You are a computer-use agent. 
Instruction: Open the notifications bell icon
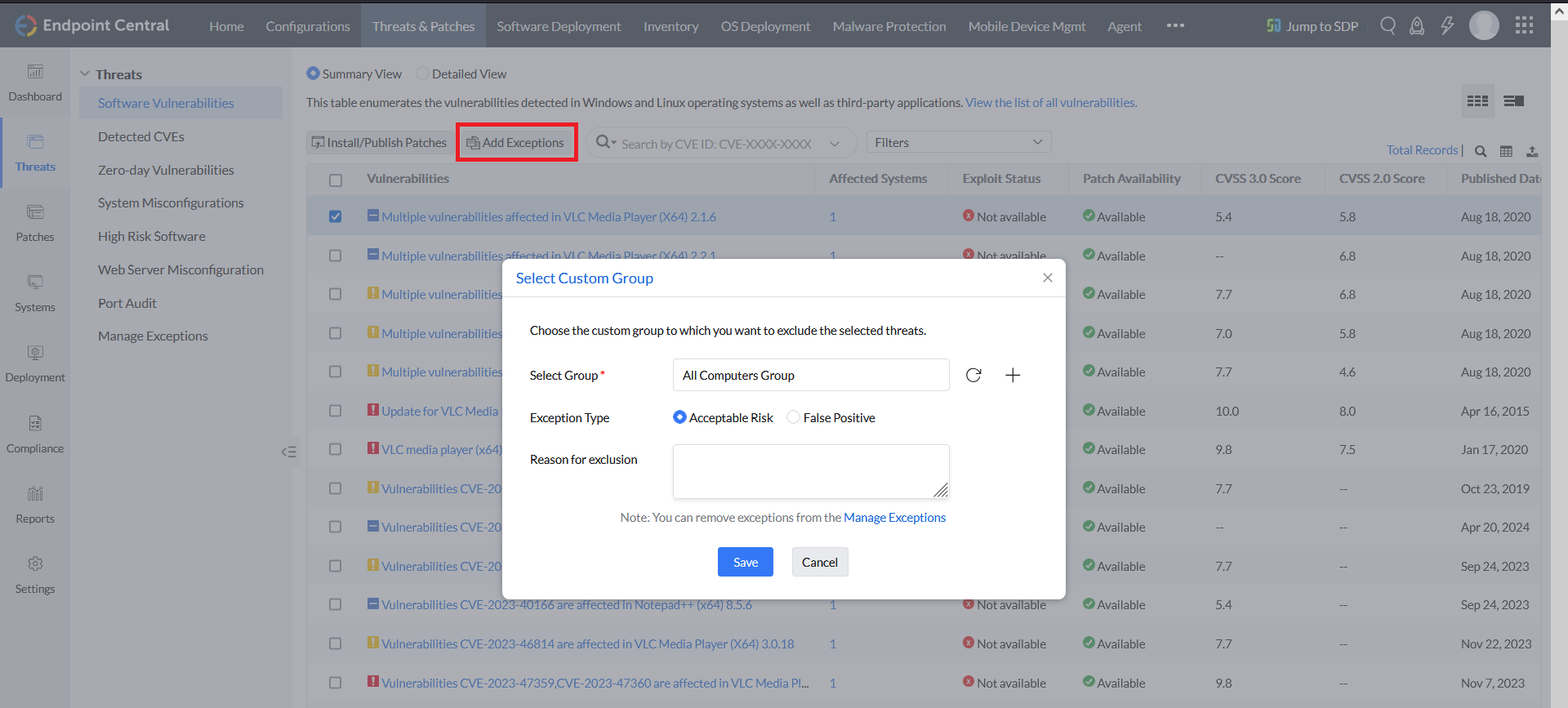1417,26
